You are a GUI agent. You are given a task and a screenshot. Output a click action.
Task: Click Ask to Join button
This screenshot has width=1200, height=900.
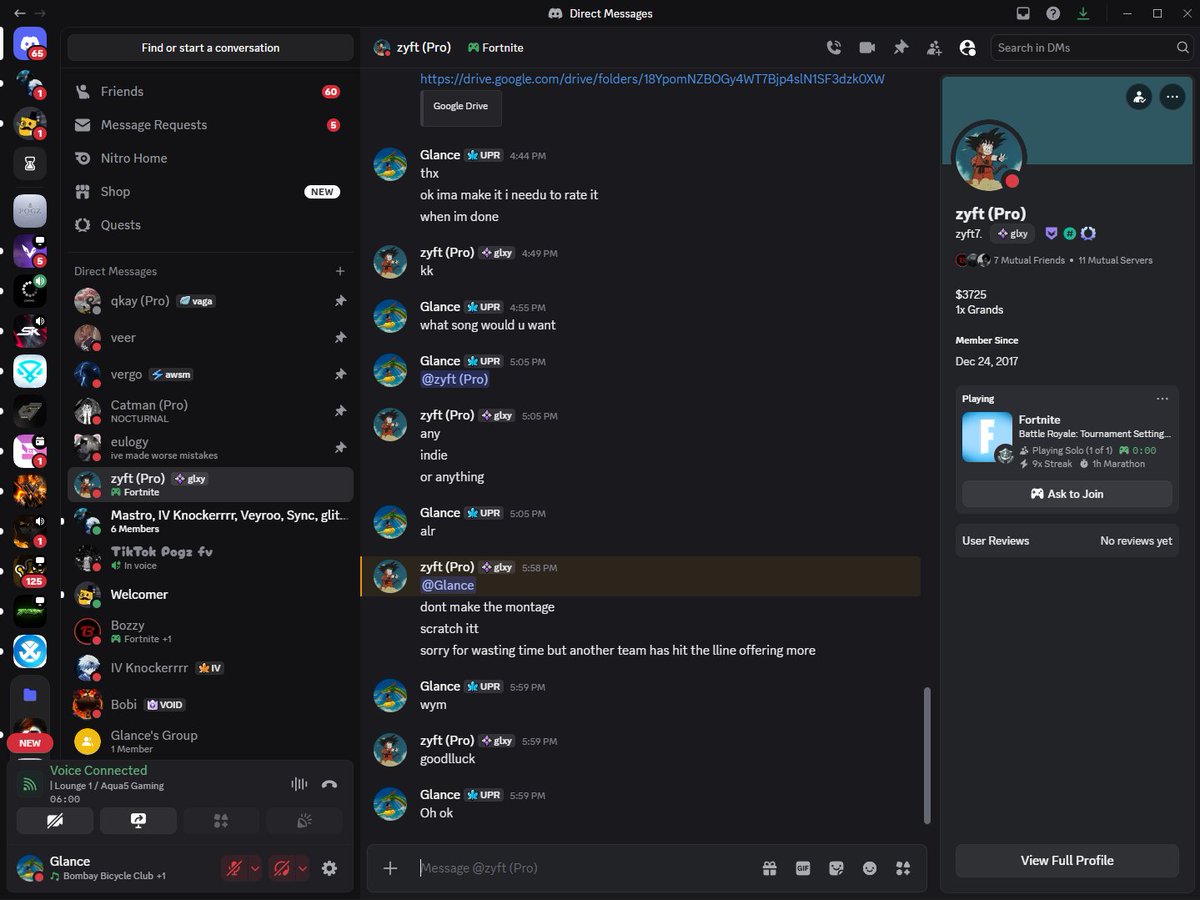coord(1067,494)
